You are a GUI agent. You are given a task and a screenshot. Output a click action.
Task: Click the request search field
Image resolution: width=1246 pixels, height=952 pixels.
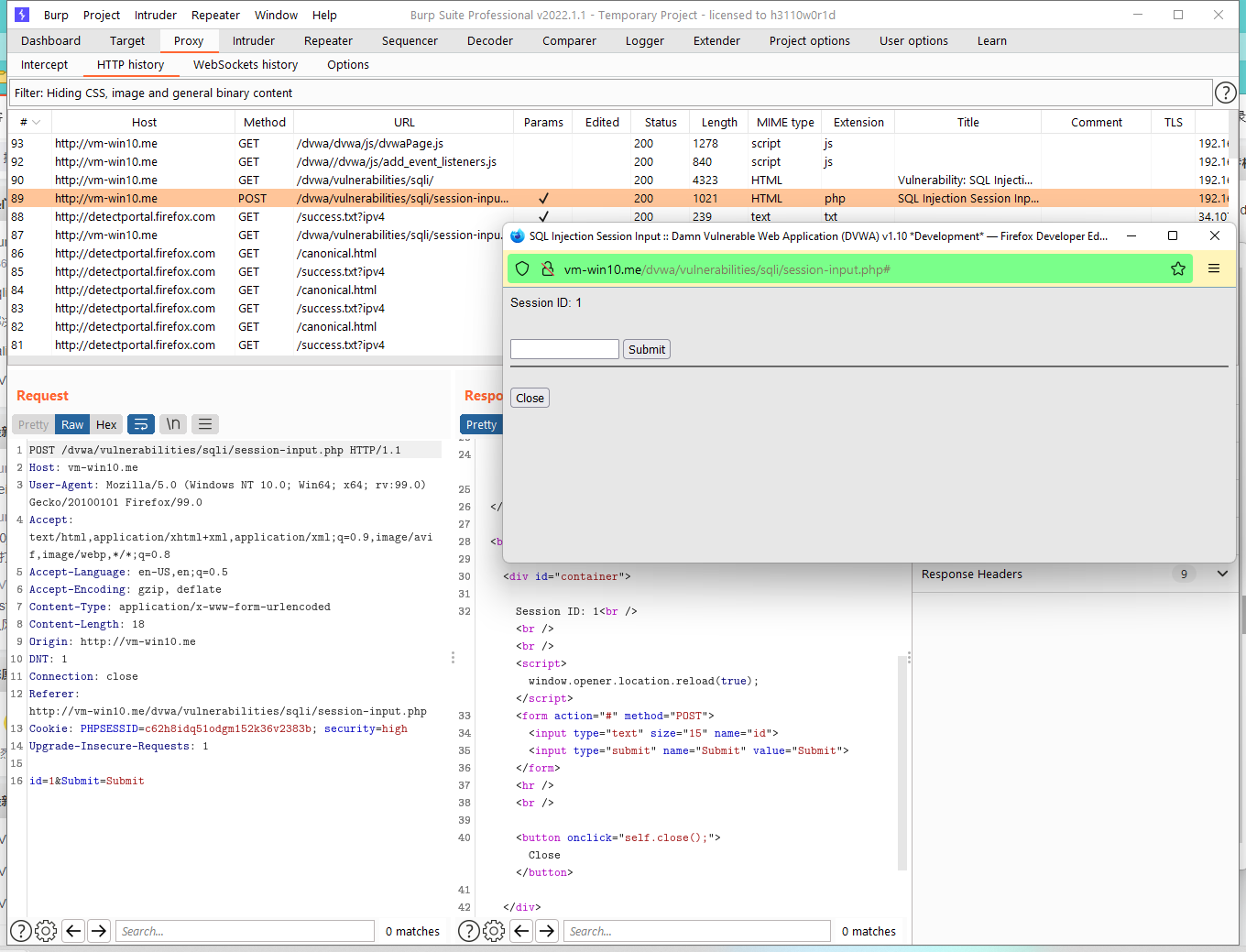[245, 931]
